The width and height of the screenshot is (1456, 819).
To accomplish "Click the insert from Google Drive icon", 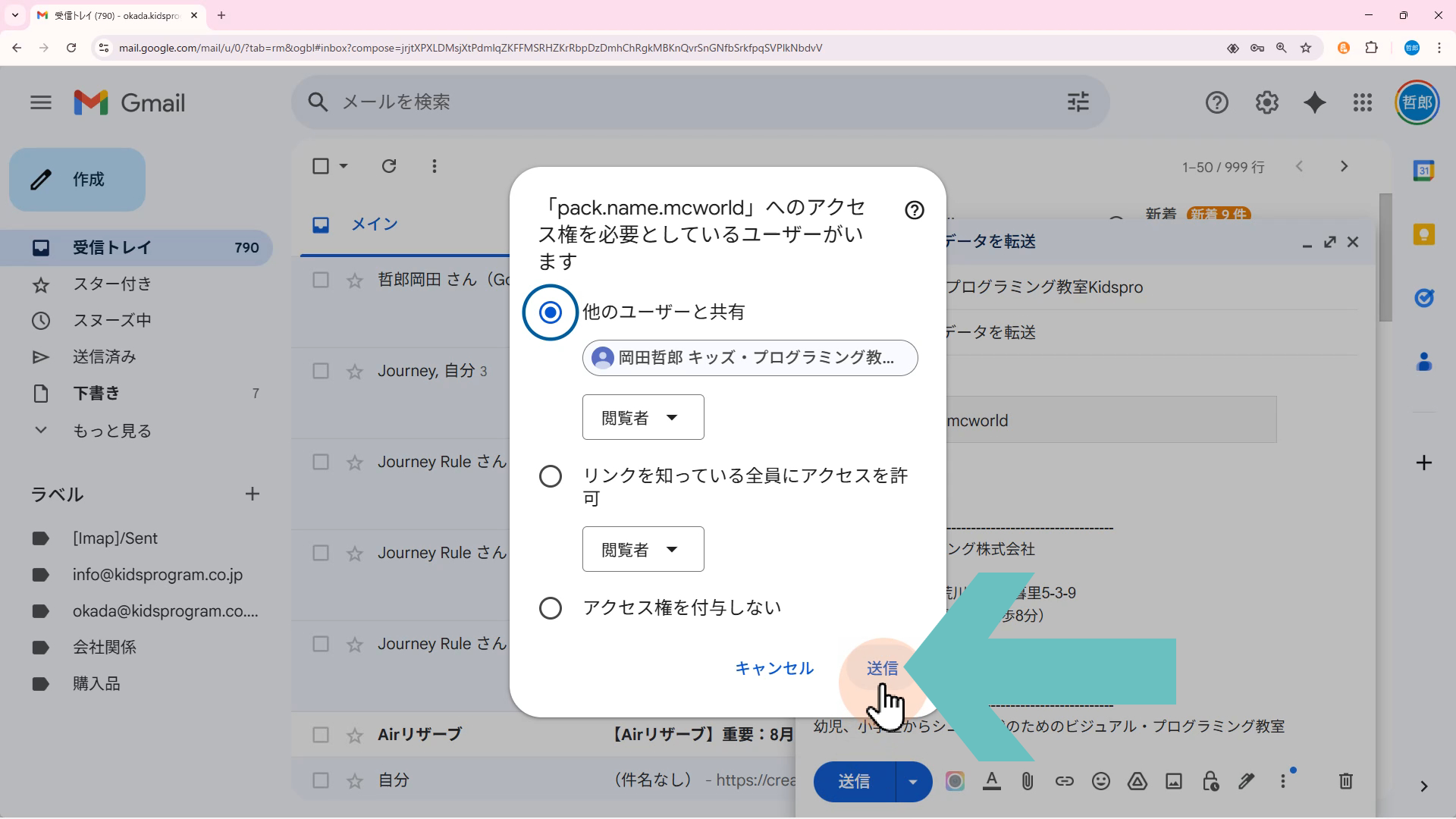I will pyautogui.click(x=1137, y=781).
